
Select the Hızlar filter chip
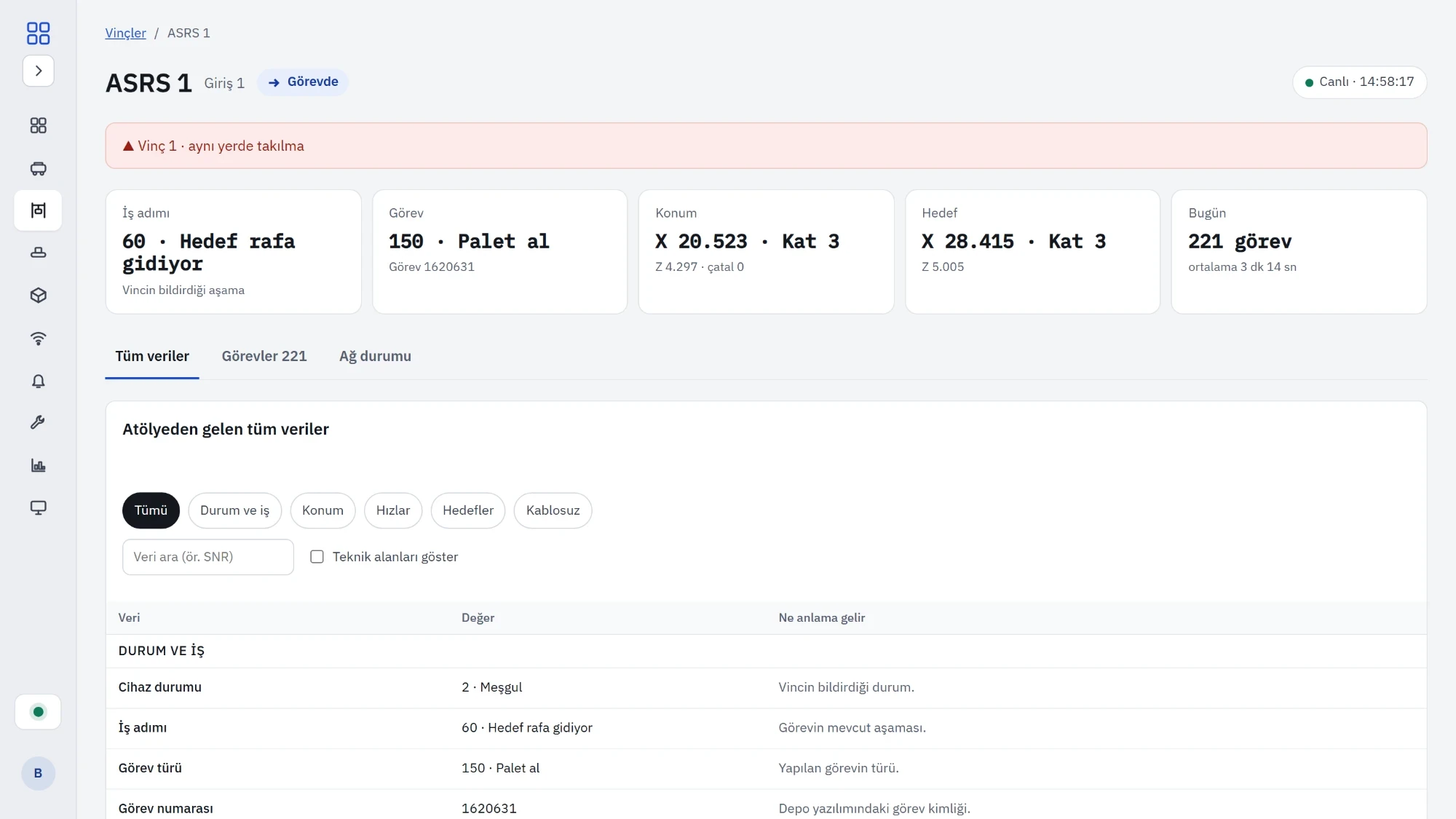point(393,510)
